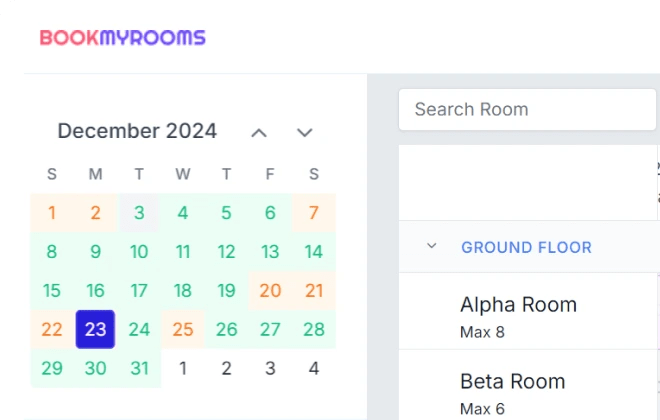Select December 1 on the calendar

[x=51, y=213]
